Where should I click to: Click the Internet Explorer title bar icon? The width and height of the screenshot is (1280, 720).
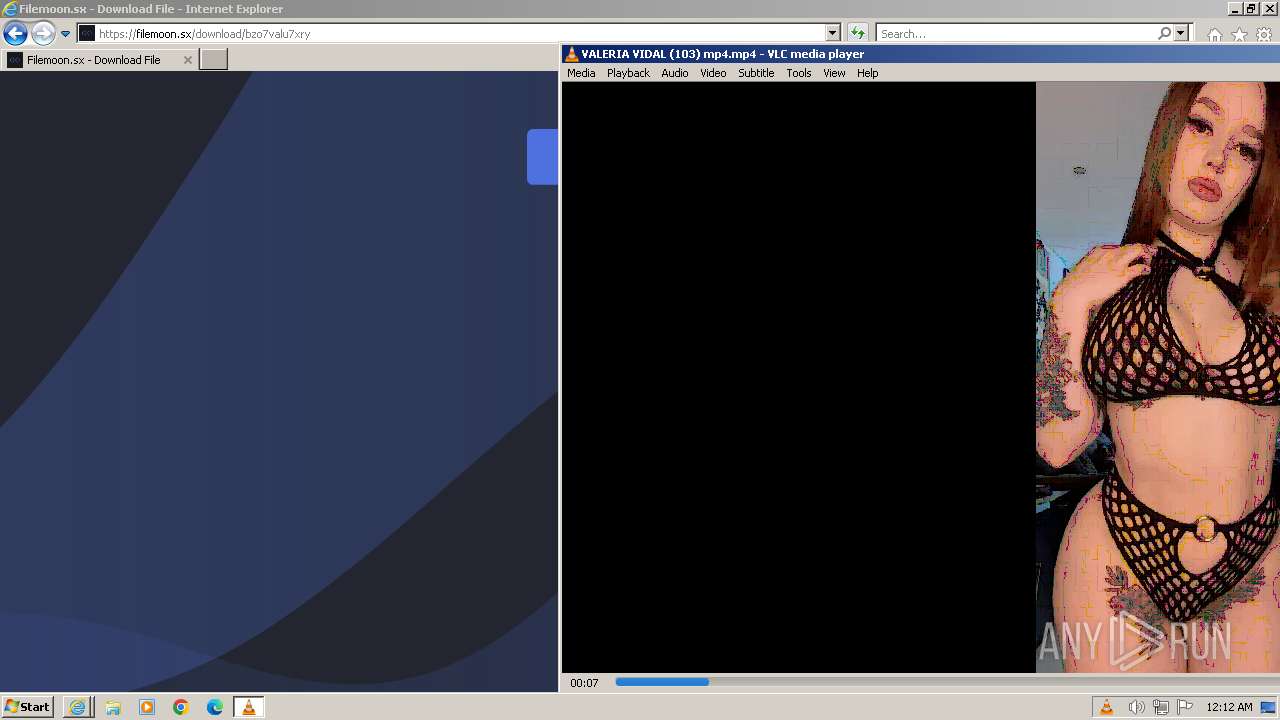(9, 9)
